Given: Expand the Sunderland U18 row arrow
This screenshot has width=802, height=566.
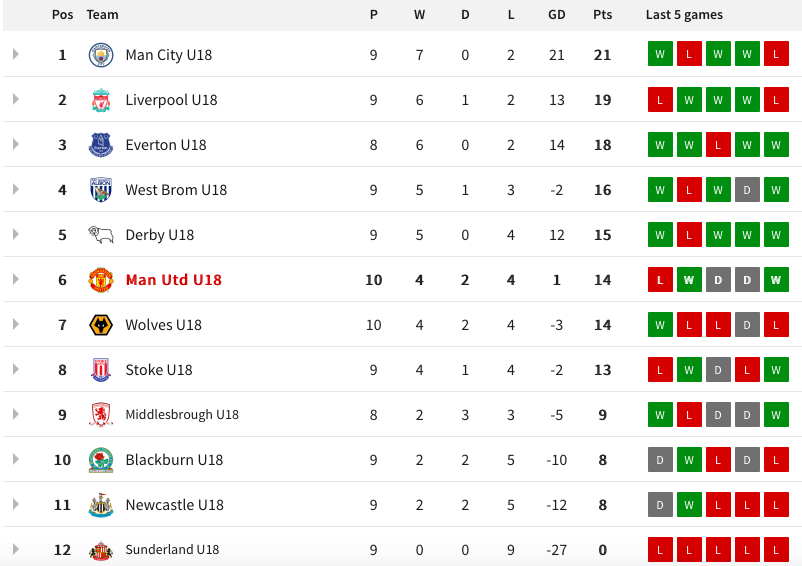Looking at the screenshot, I should click(16, 549).
